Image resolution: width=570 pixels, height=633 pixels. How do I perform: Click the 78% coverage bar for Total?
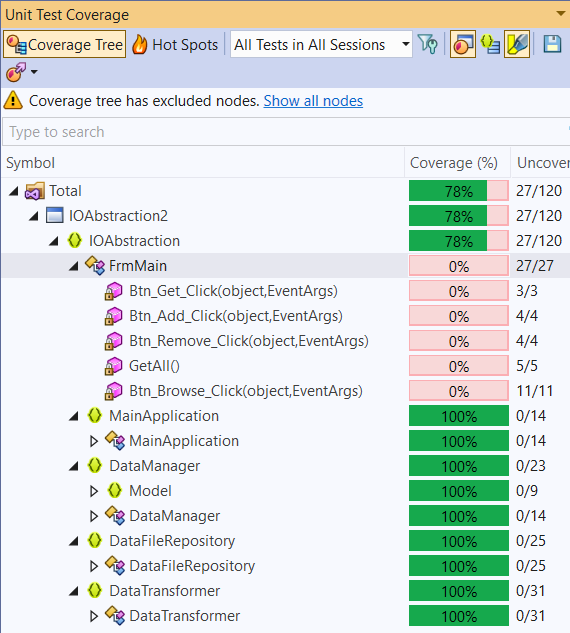[x=459, y=191]
